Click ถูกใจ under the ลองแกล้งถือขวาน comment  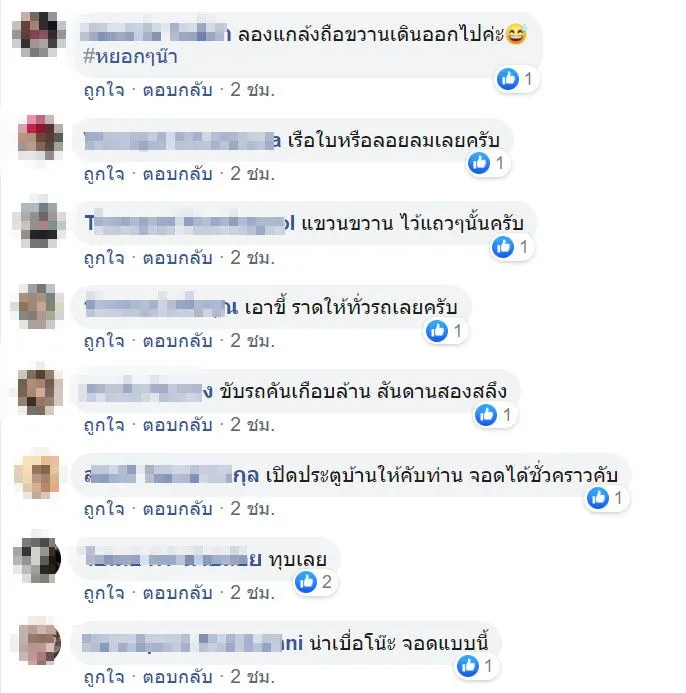tap(104, 90)
